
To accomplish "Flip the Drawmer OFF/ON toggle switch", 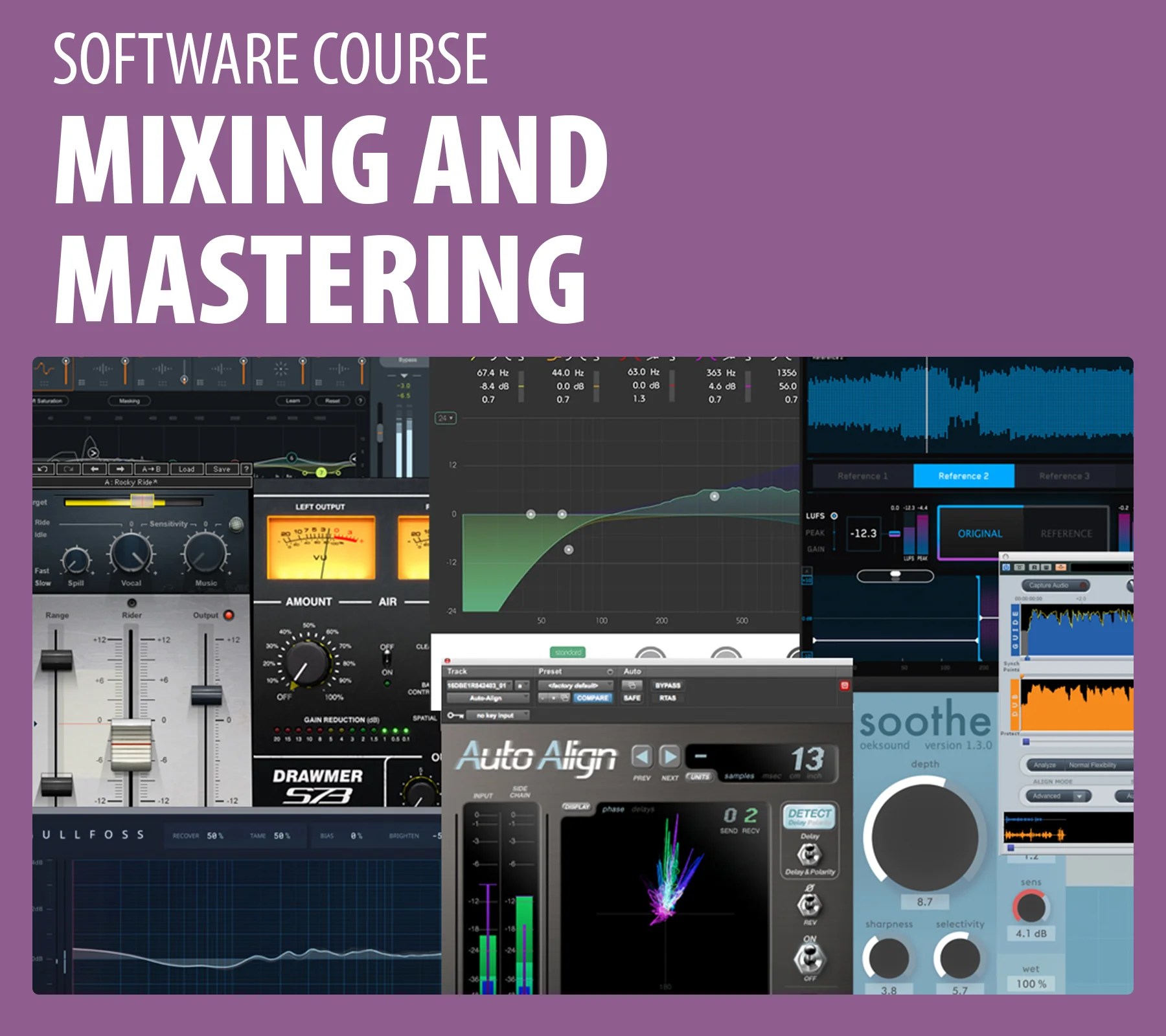I will tap(387, 659).
